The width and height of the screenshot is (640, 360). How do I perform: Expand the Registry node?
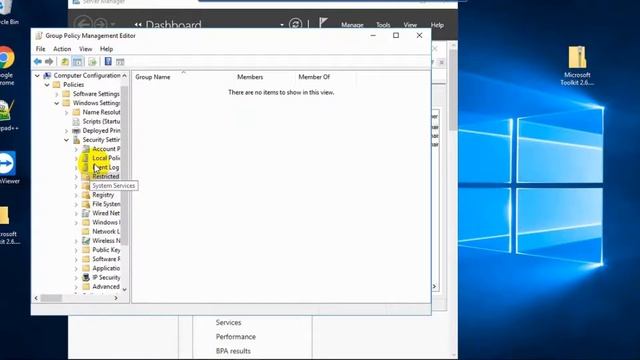pyautogui.click(x=76, y=195)
